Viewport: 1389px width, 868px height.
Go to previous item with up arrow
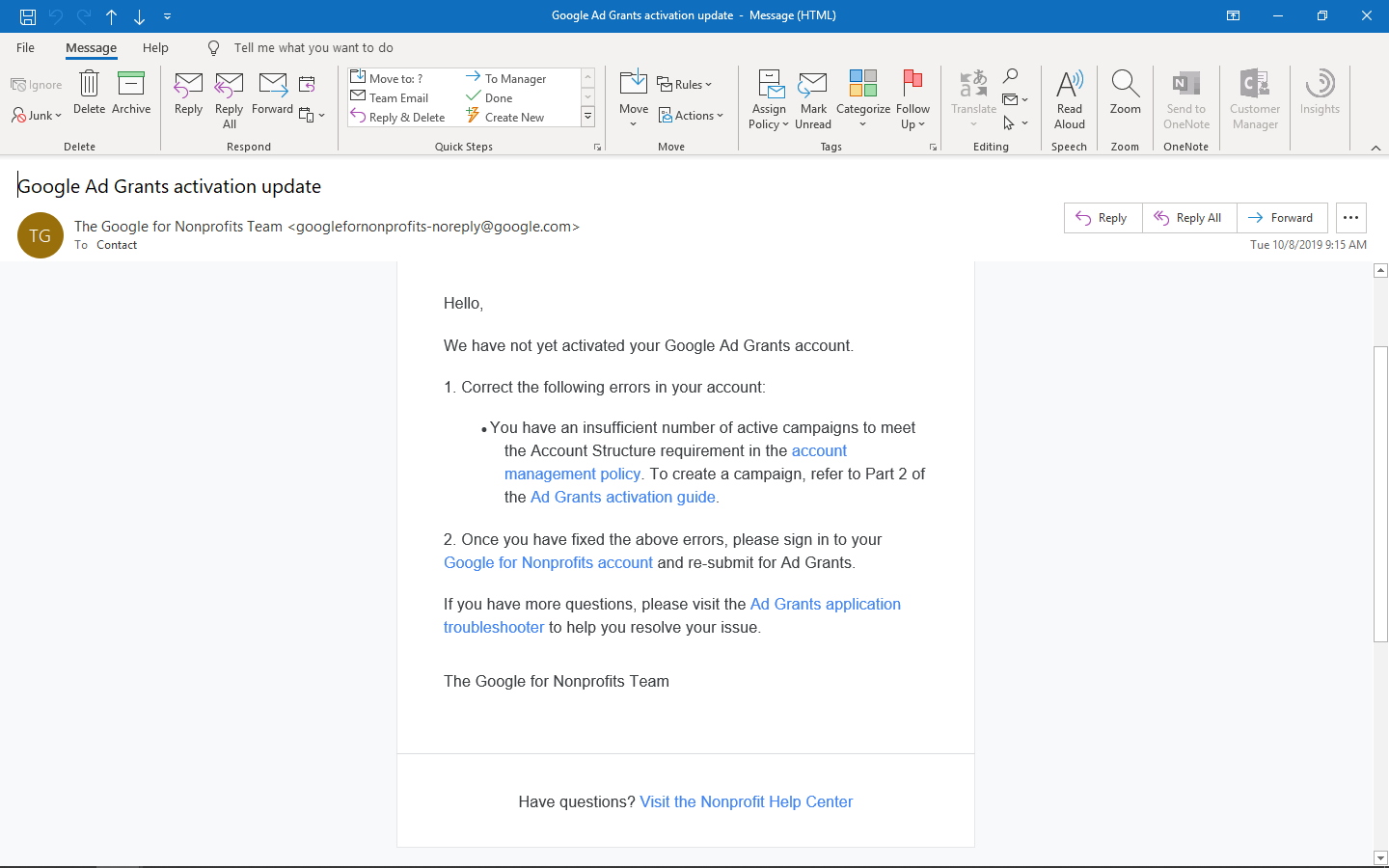(x=112, y=16)
